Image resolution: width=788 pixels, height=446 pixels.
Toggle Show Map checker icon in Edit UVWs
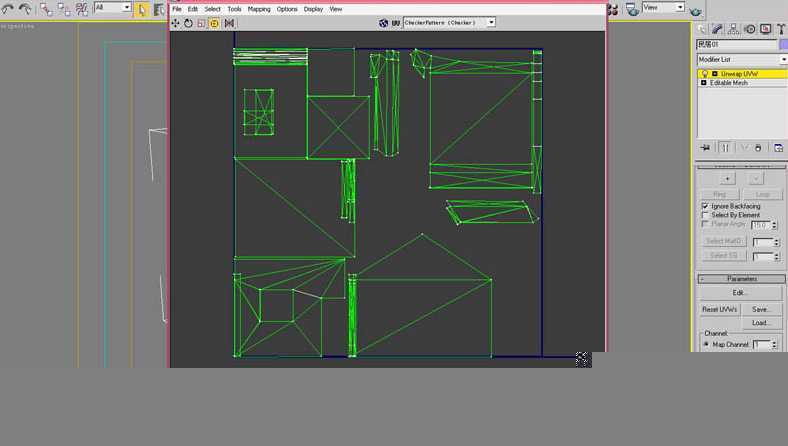tap(383, 23)
